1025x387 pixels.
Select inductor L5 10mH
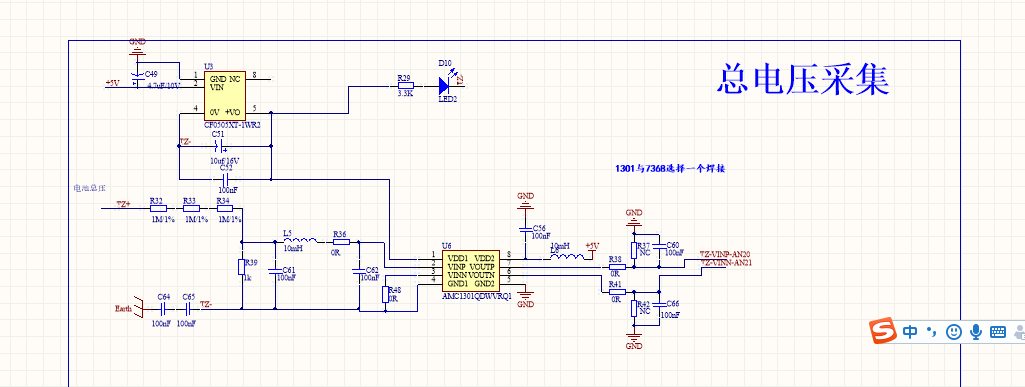[300, 241]
